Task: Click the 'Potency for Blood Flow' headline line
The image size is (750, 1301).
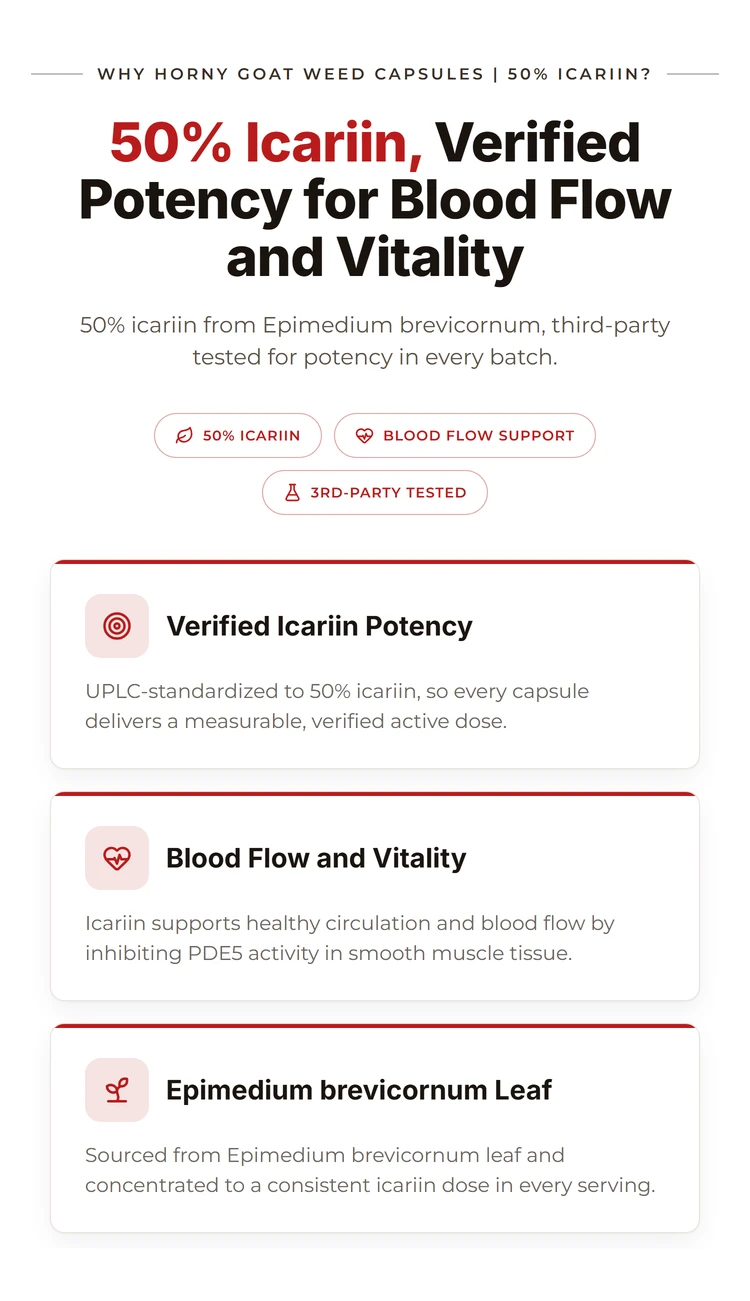Action: (375, 199)
